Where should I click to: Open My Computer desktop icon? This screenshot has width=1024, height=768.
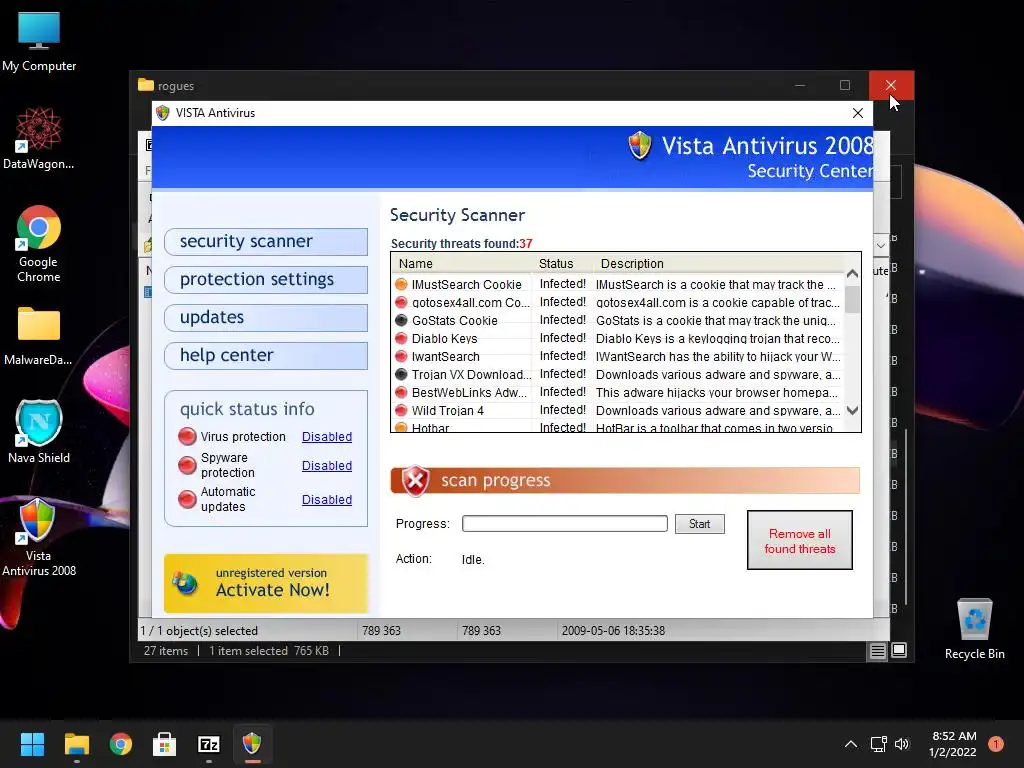coord(39,40)
